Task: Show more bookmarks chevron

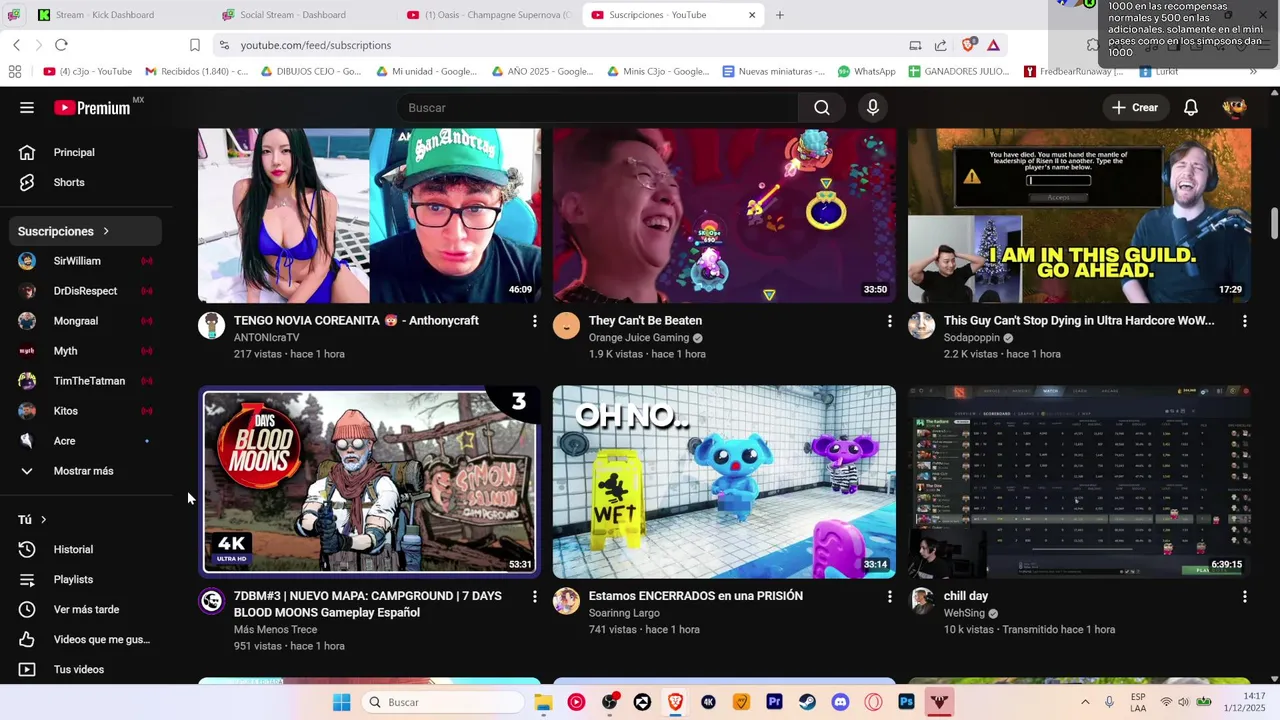Action: pos(1253,72)
